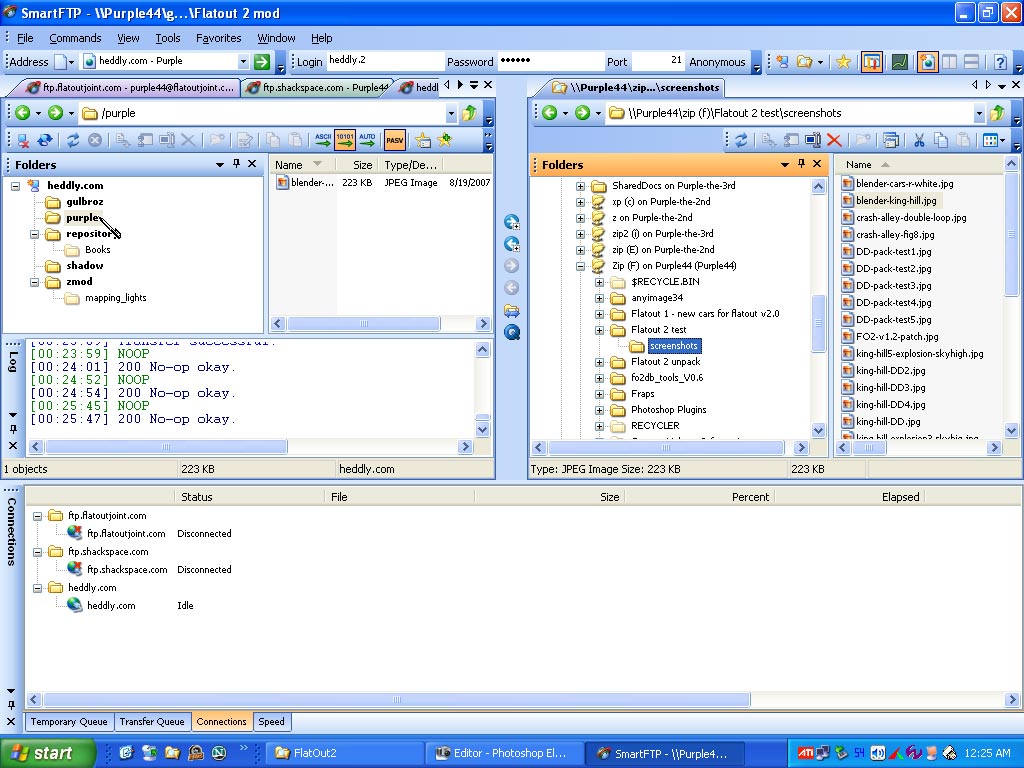Add current remote folder to favorites
Image resolution: width=1024 pixels, height=768 pixels.
(445, 140)
